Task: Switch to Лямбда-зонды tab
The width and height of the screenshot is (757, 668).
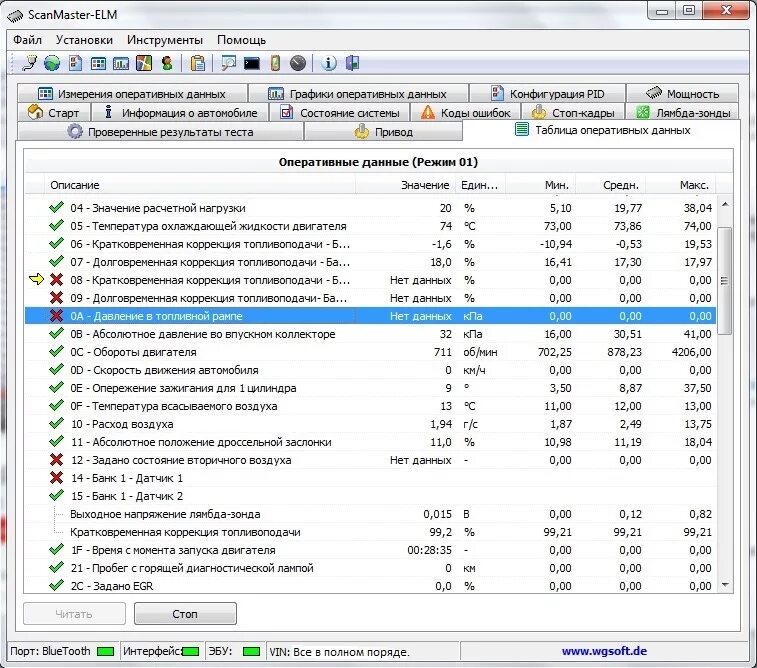Action: 682,113
